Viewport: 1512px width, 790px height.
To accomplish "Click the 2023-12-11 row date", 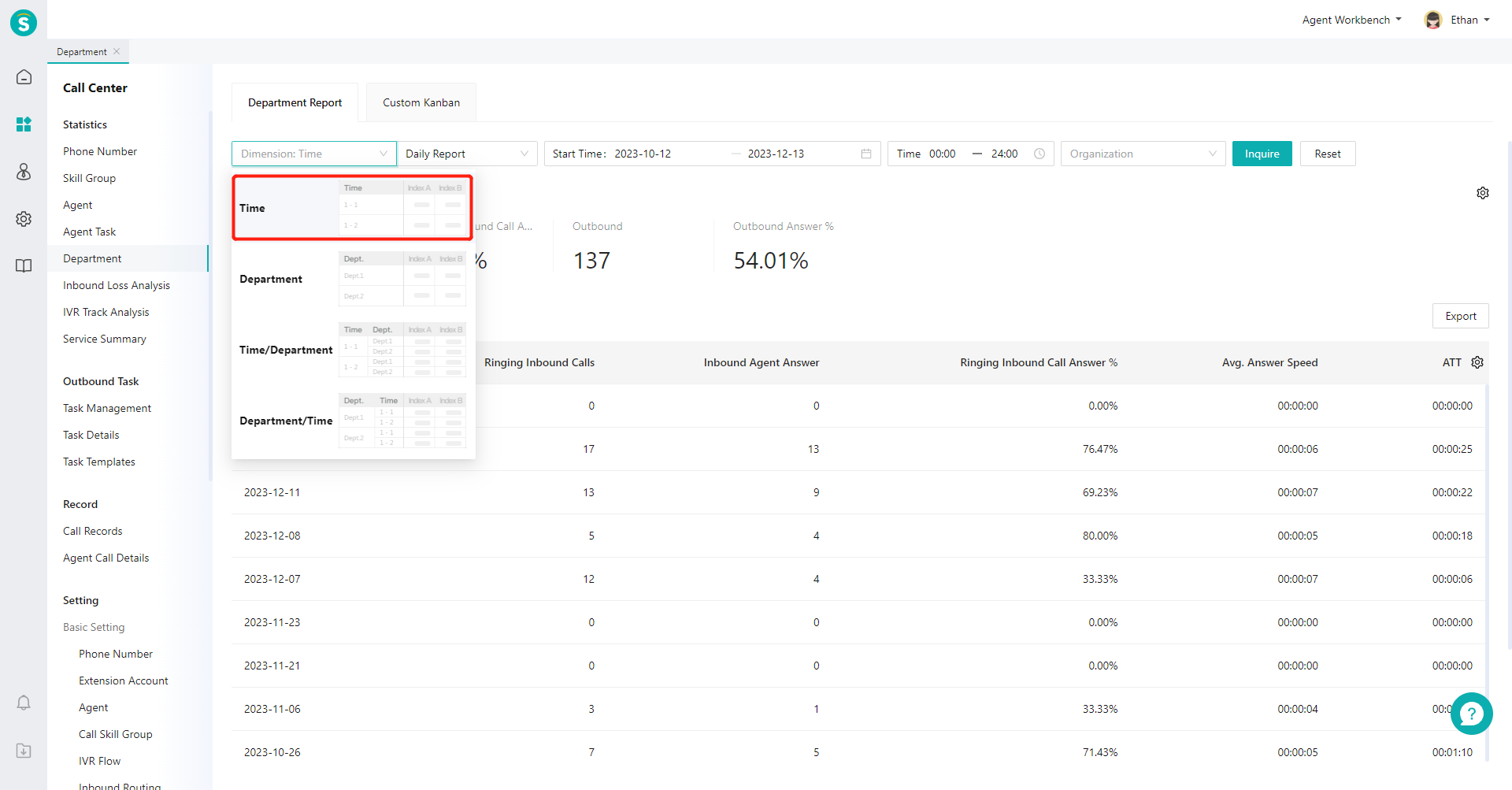I will point(272,492).
